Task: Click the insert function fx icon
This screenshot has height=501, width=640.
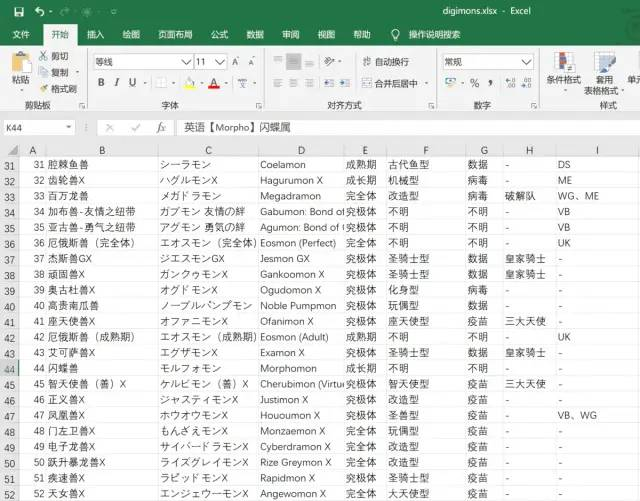Action: tap(161, 128)
